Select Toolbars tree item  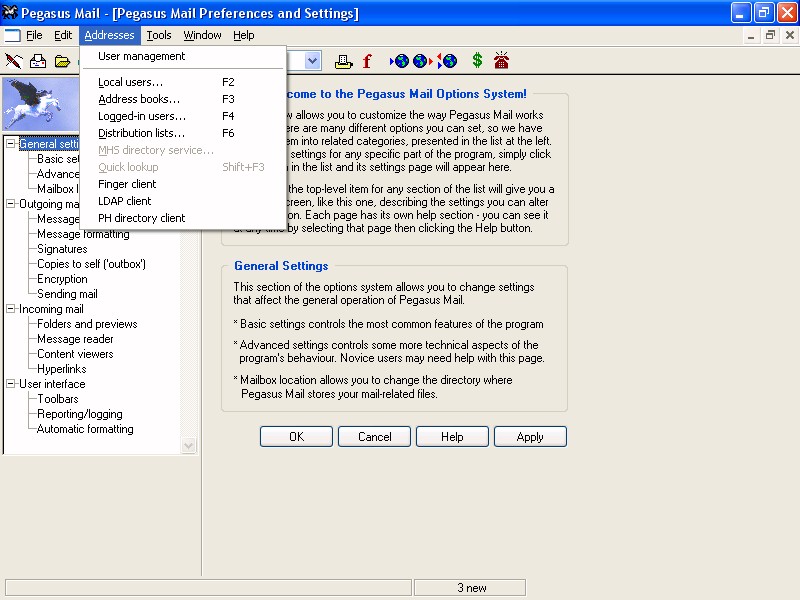pos(58,399)
